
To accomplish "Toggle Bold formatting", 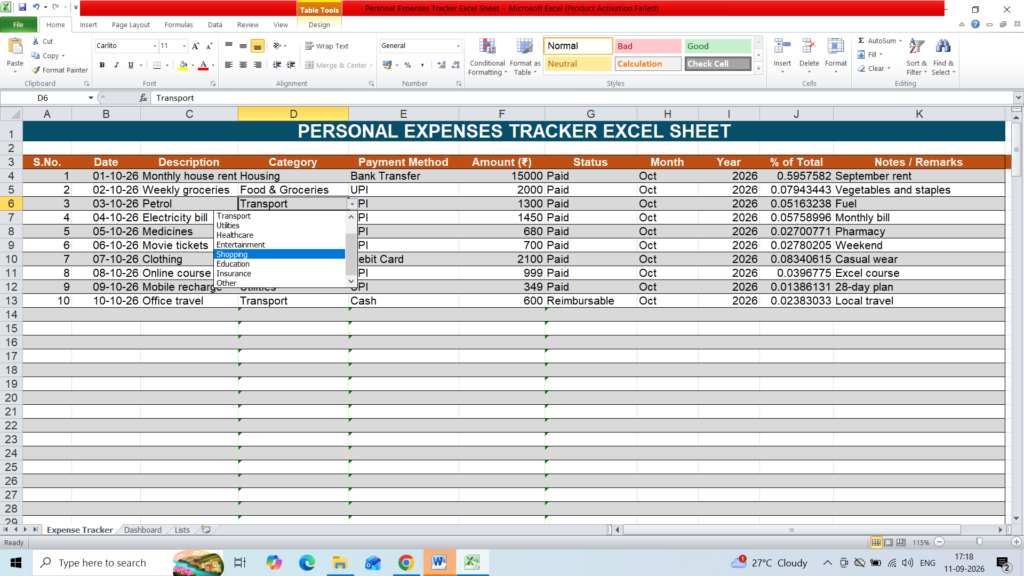I will 102,65.
